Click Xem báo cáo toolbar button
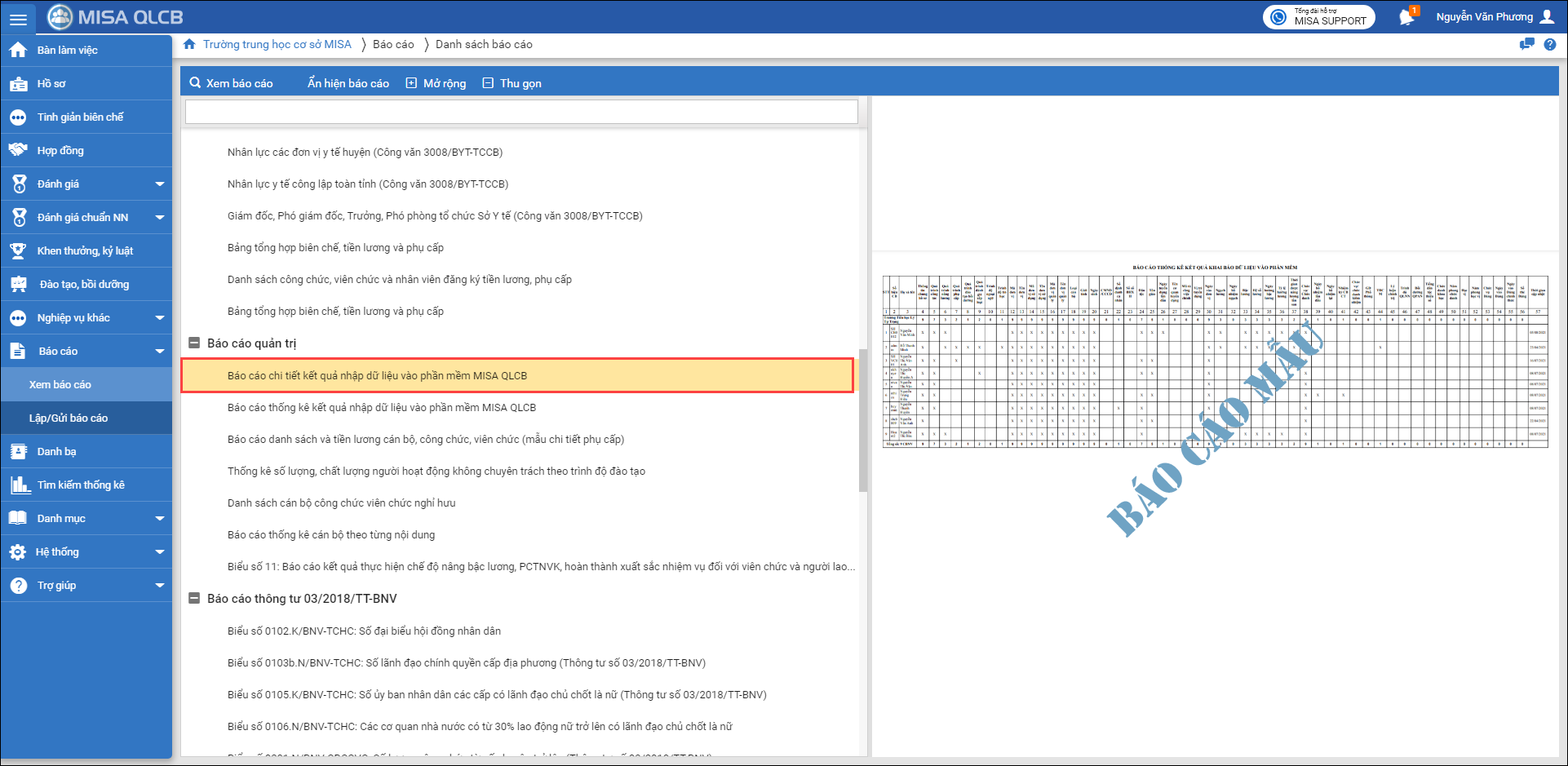 [x=231, y=83]
